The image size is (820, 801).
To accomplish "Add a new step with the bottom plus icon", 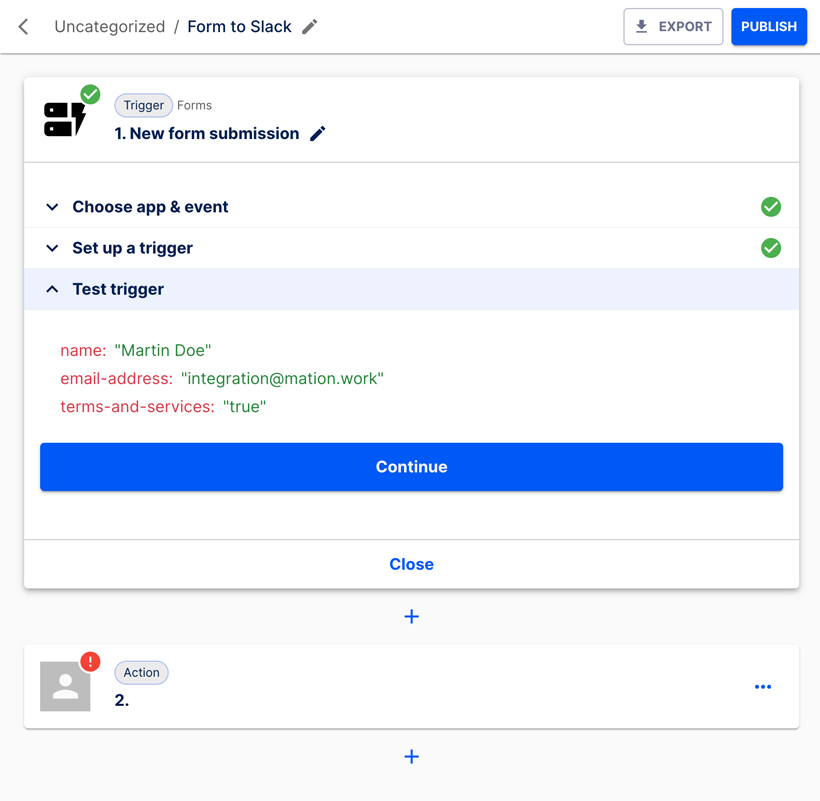I will tap(411, 756).
